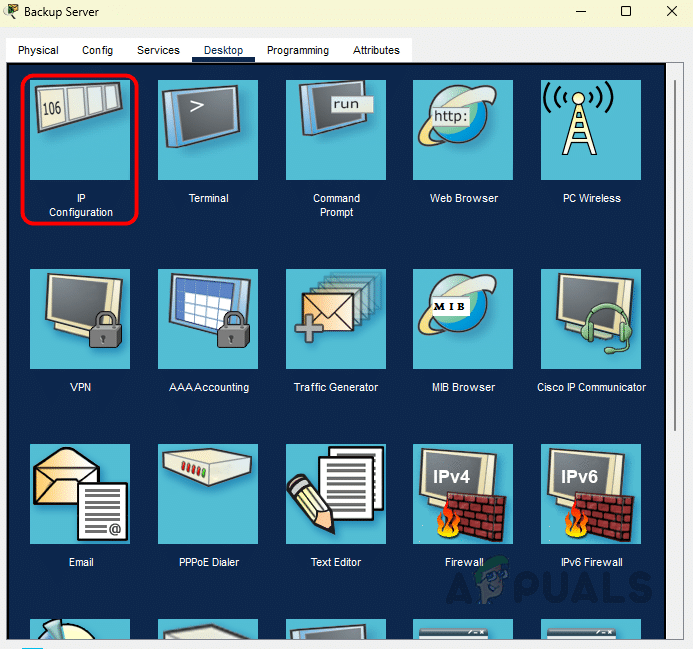Screen dimensions: 693x649
Task: Open the AAA Accounting tool
Action: click(x=208, y=319)
